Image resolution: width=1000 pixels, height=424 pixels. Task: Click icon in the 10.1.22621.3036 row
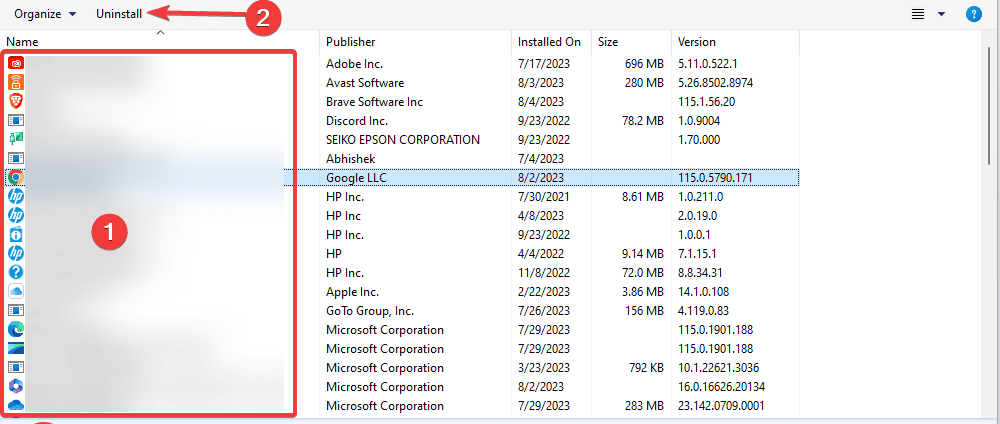point(16,367)
